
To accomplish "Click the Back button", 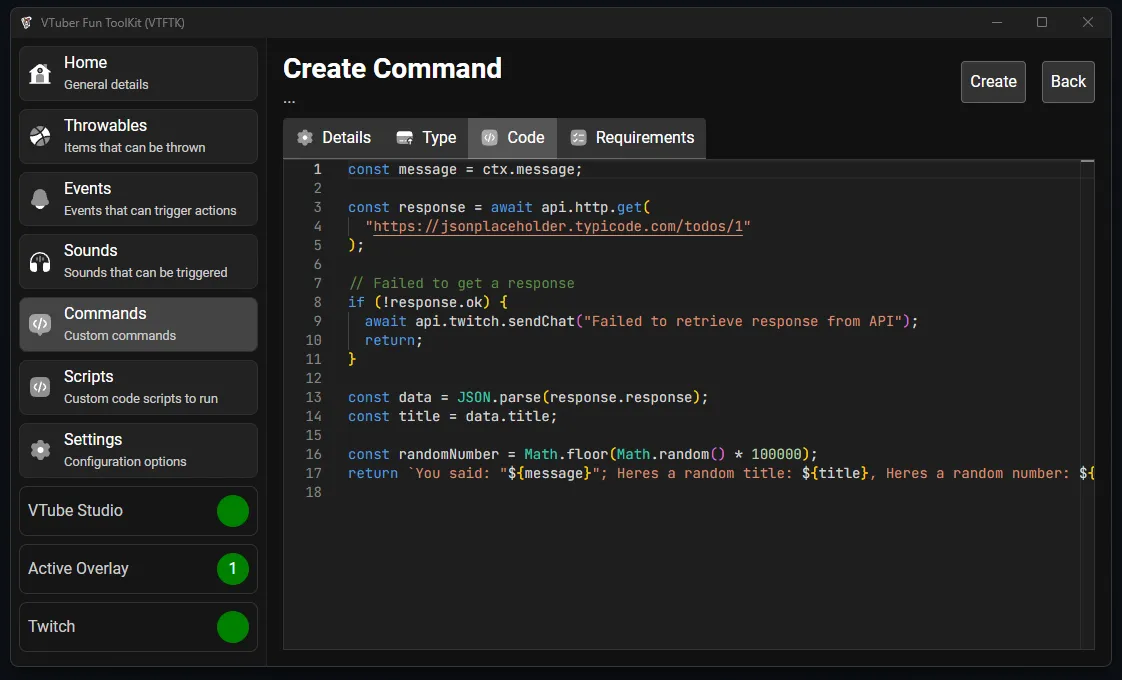I will point(1068,82).
